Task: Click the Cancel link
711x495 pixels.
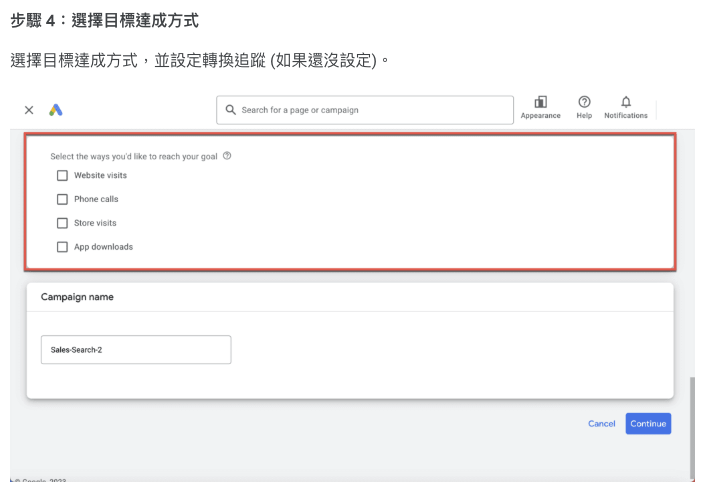Action: [602, 423]
